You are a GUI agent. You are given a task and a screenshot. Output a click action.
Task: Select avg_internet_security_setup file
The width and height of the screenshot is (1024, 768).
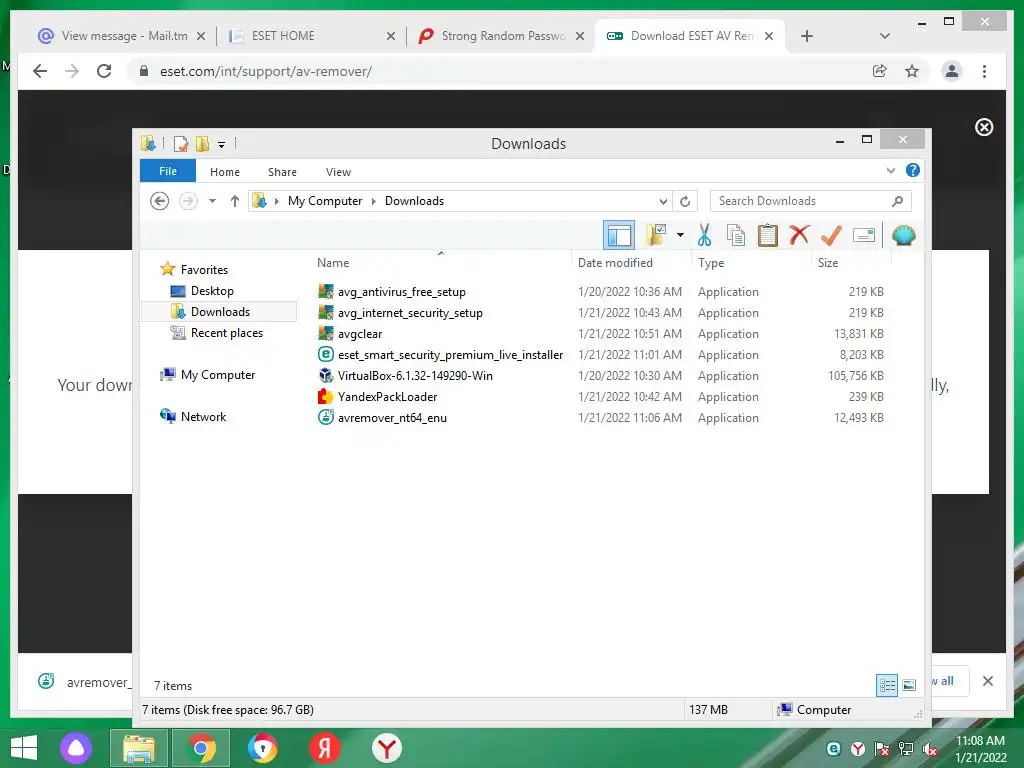(410, 313)
